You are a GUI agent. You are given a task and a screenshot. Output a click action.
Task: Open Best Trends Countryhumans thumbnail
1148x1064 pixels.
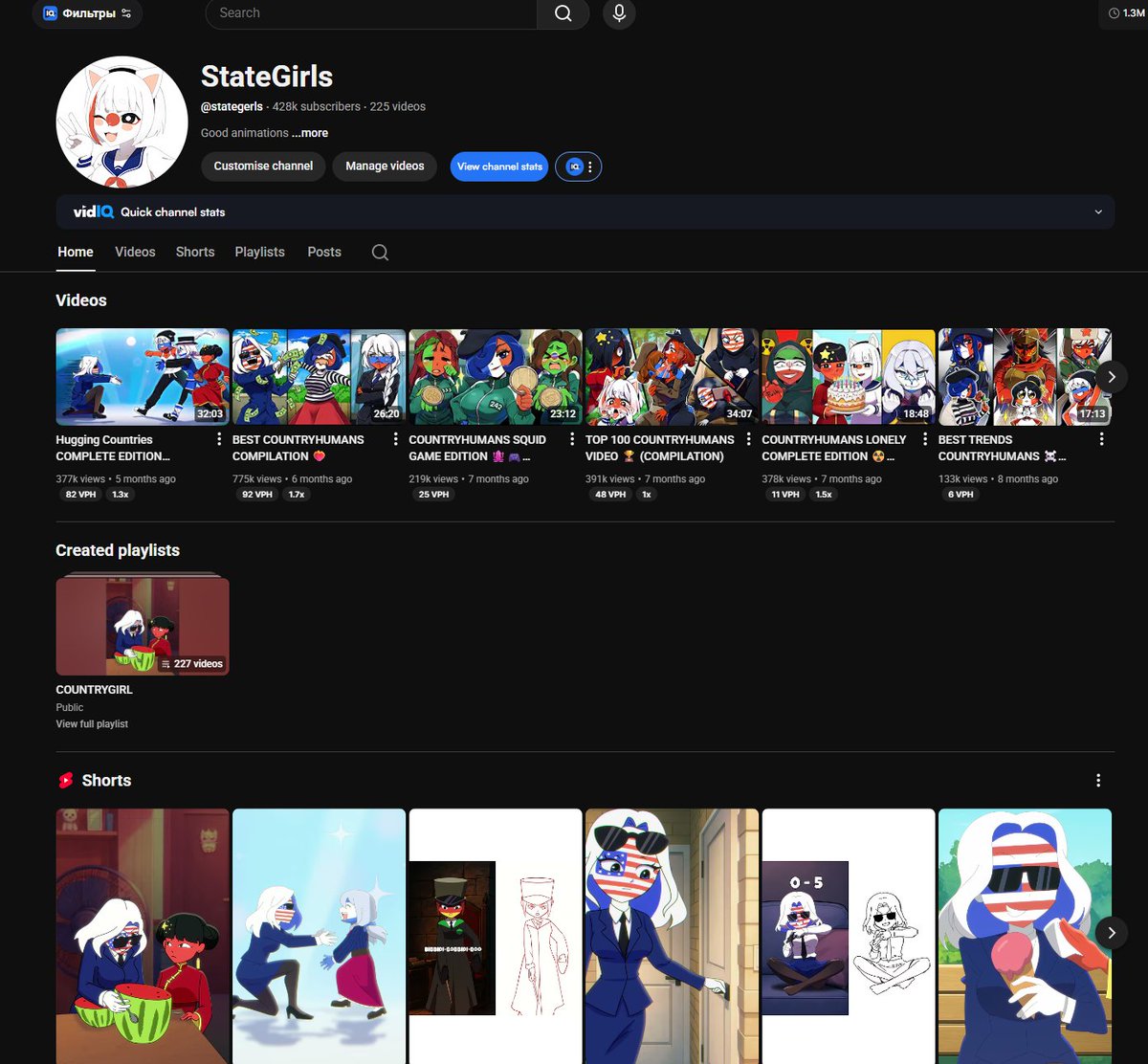coord(1025,377)
